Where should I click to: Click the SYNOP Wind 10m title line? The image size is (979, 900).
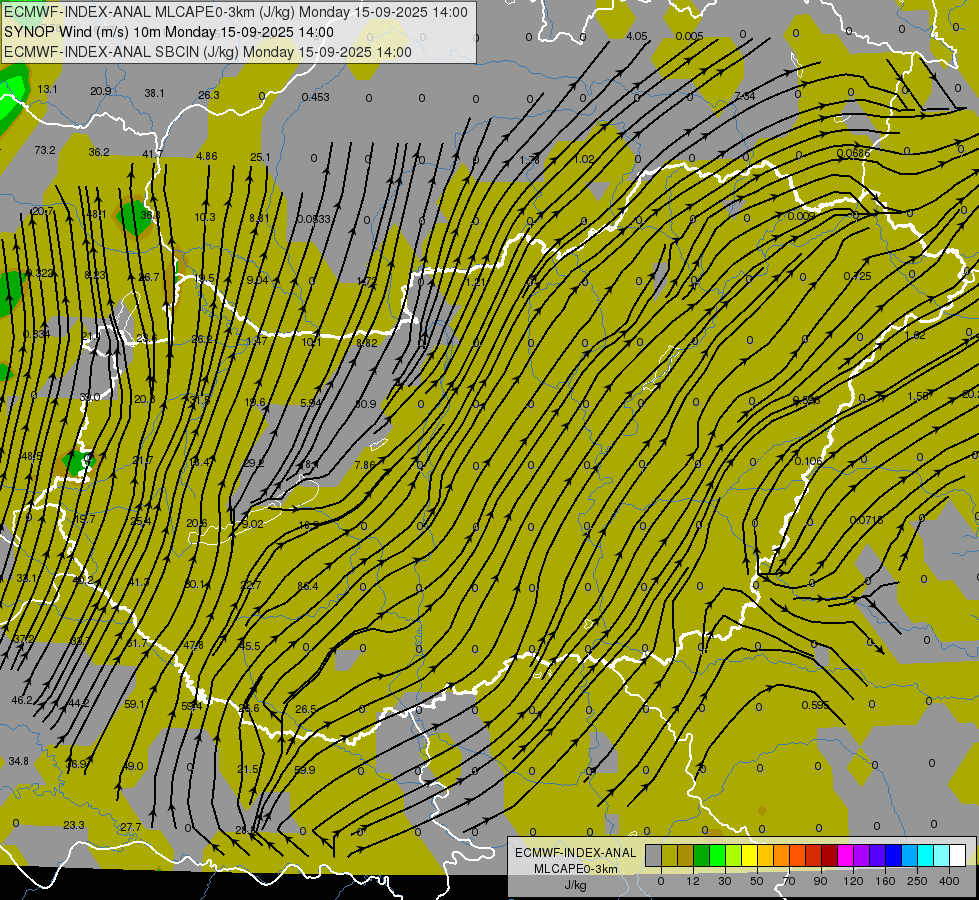pos(169,32)
